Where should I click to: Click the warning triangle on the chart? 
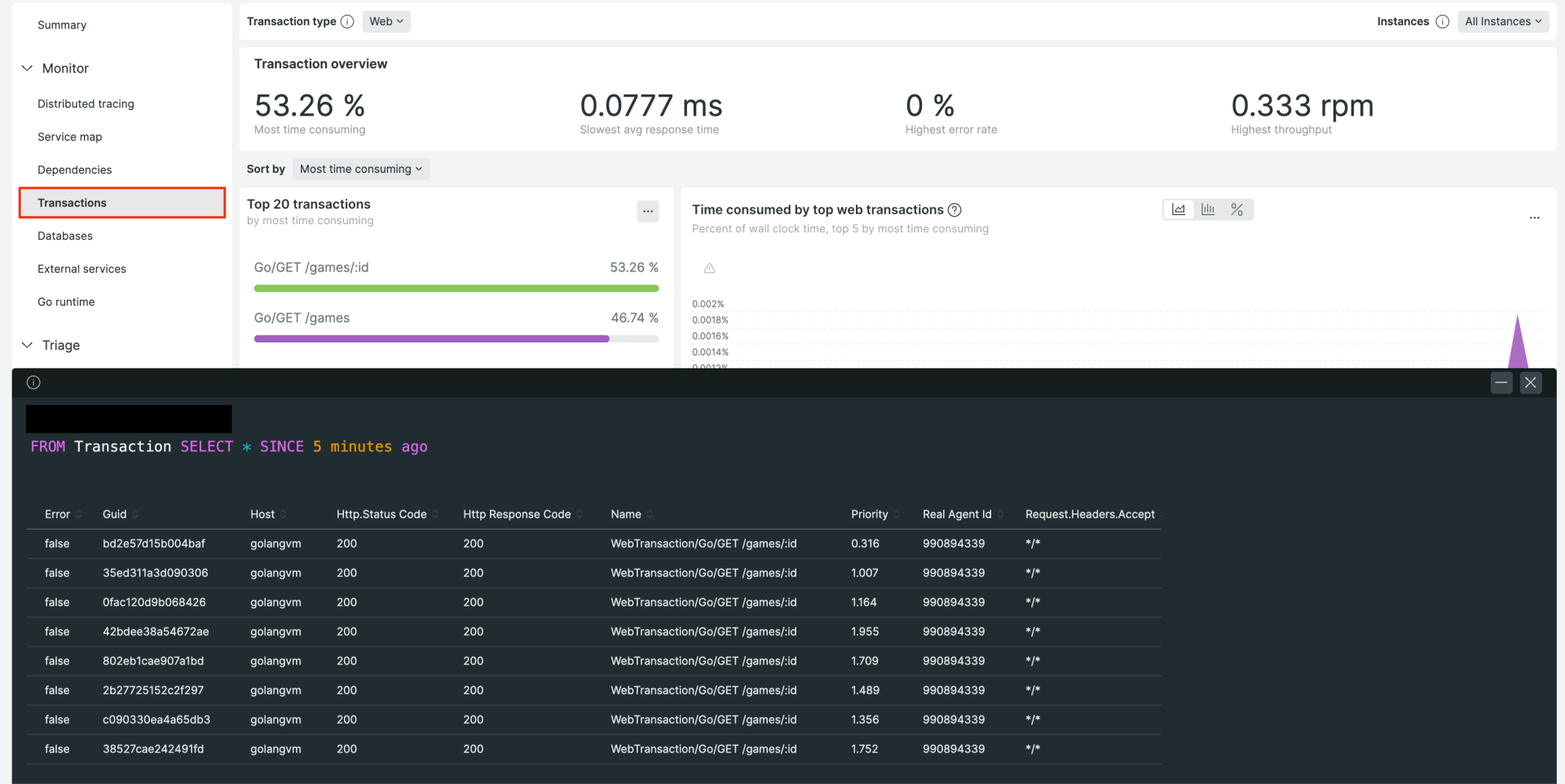point(708,267)
